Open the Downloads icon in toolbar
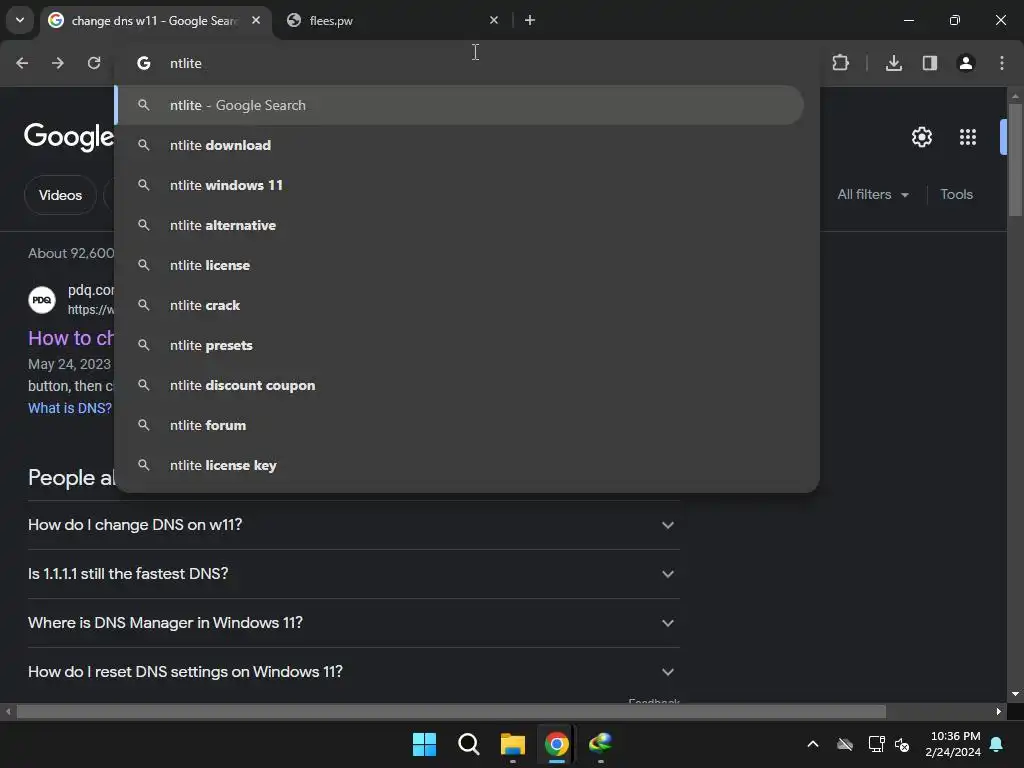 pos(894,63)
